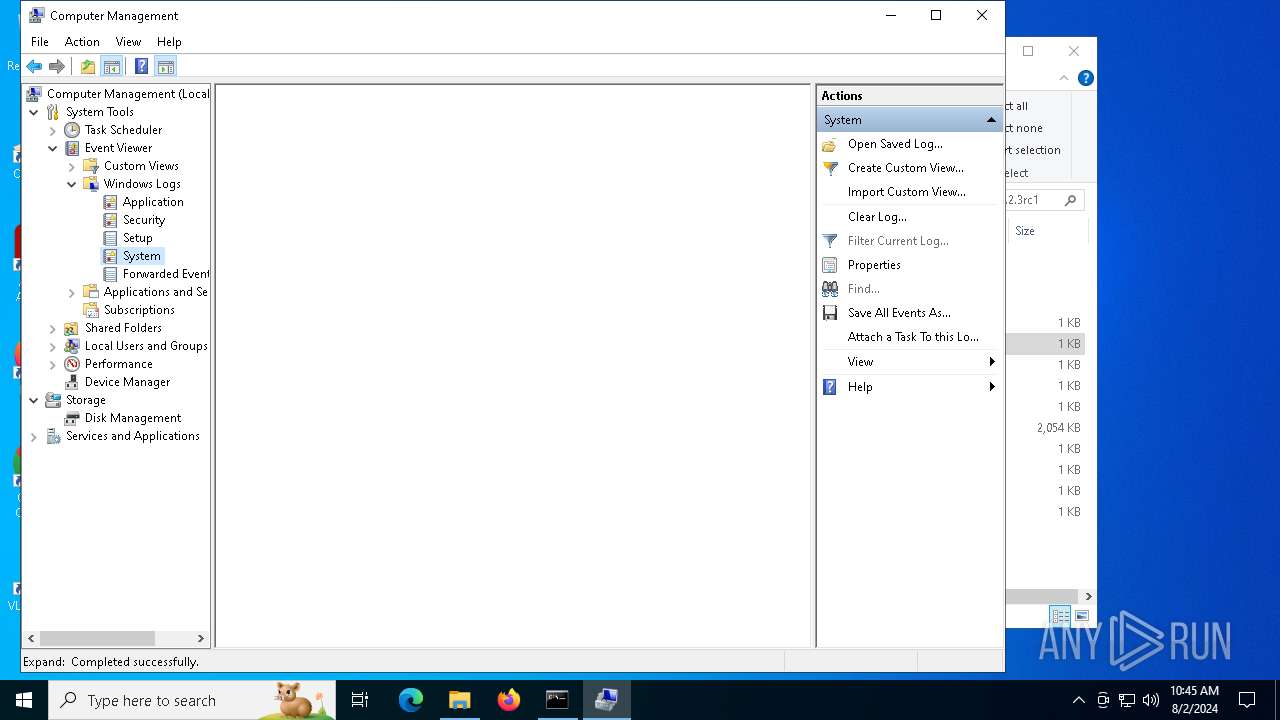Click Filter Current Log action
1280x720 pixels.
pos(898,241)
